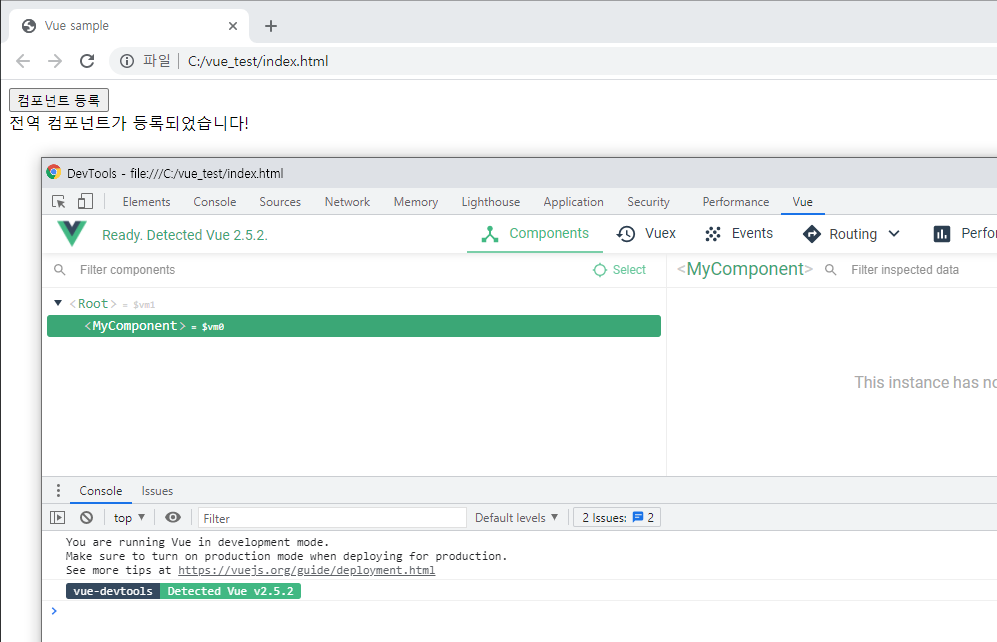
Task: Open the Lighthouse tab
Action: point(491,201)
